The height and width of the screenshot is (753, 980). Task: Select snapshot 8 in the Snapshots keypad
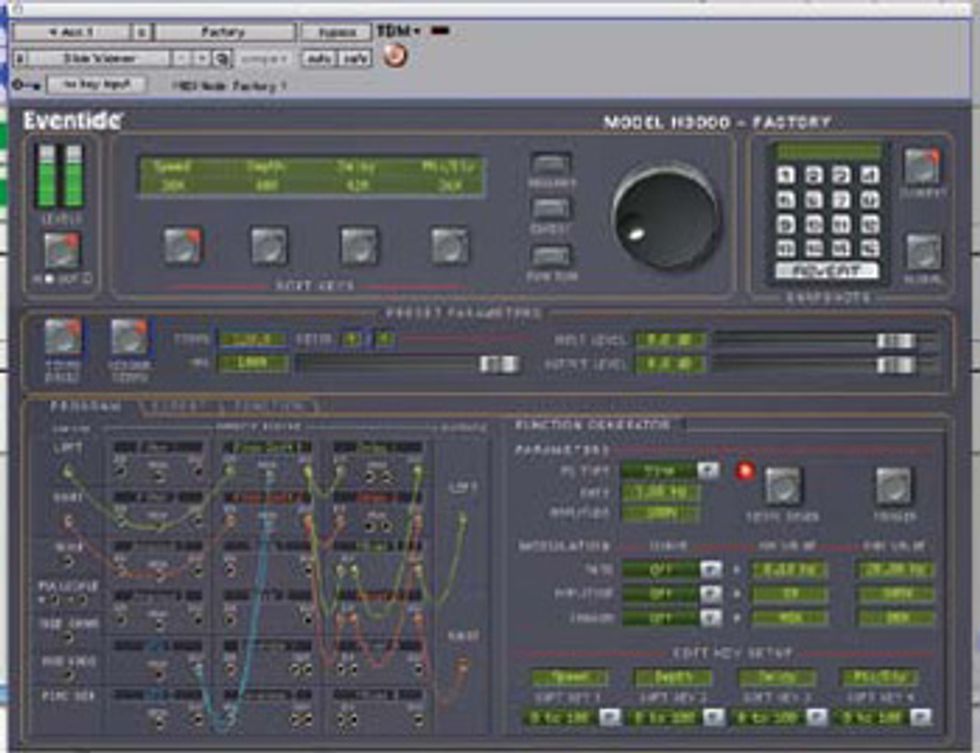coord(869,200)
